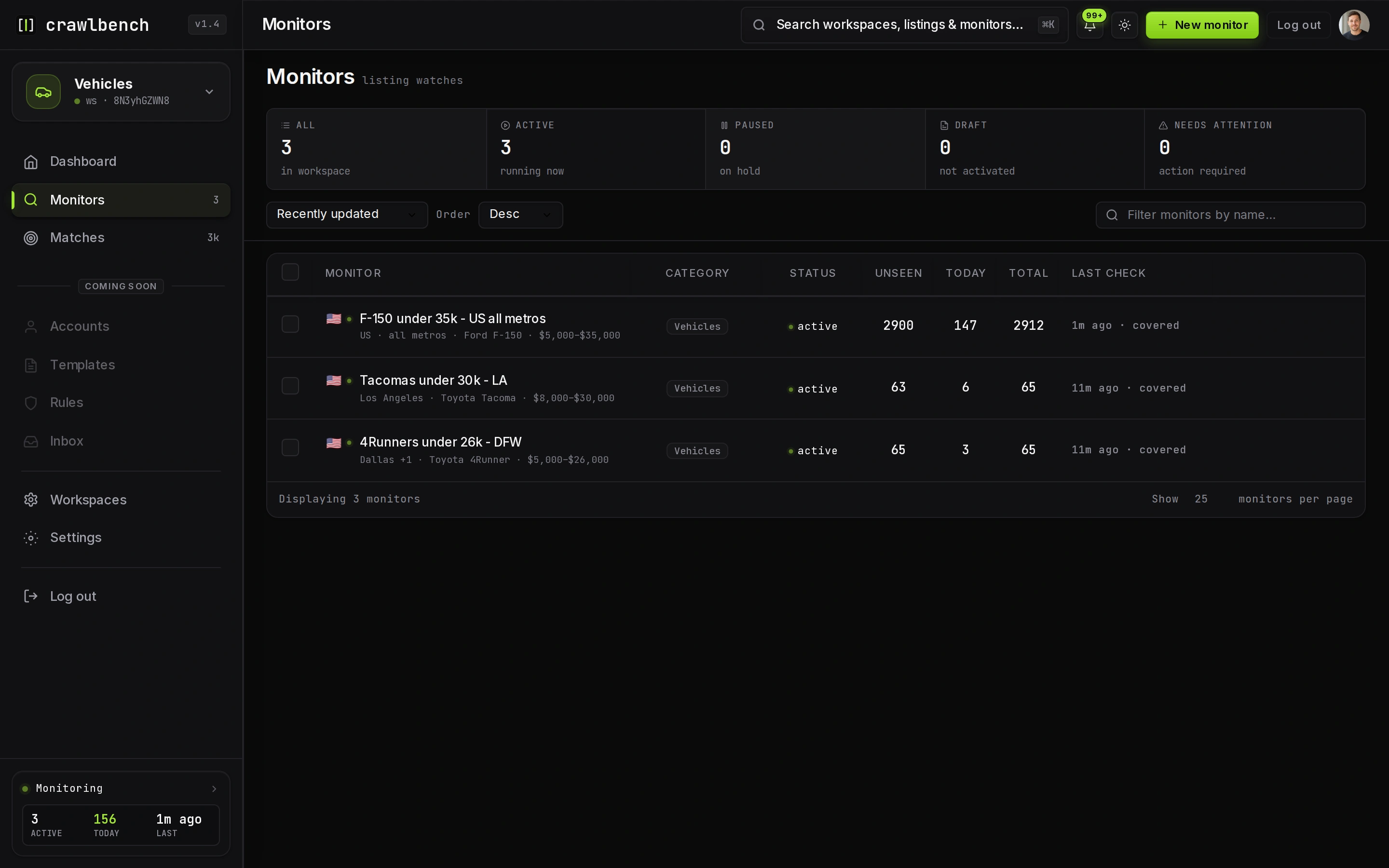
Task: Select the All monitors card
Action: click(x=377, y=149)
